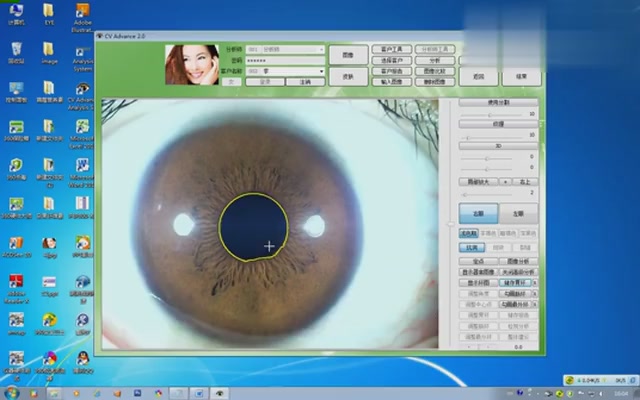Open the 客户名称 customer name dropdown

pos(321,71)
